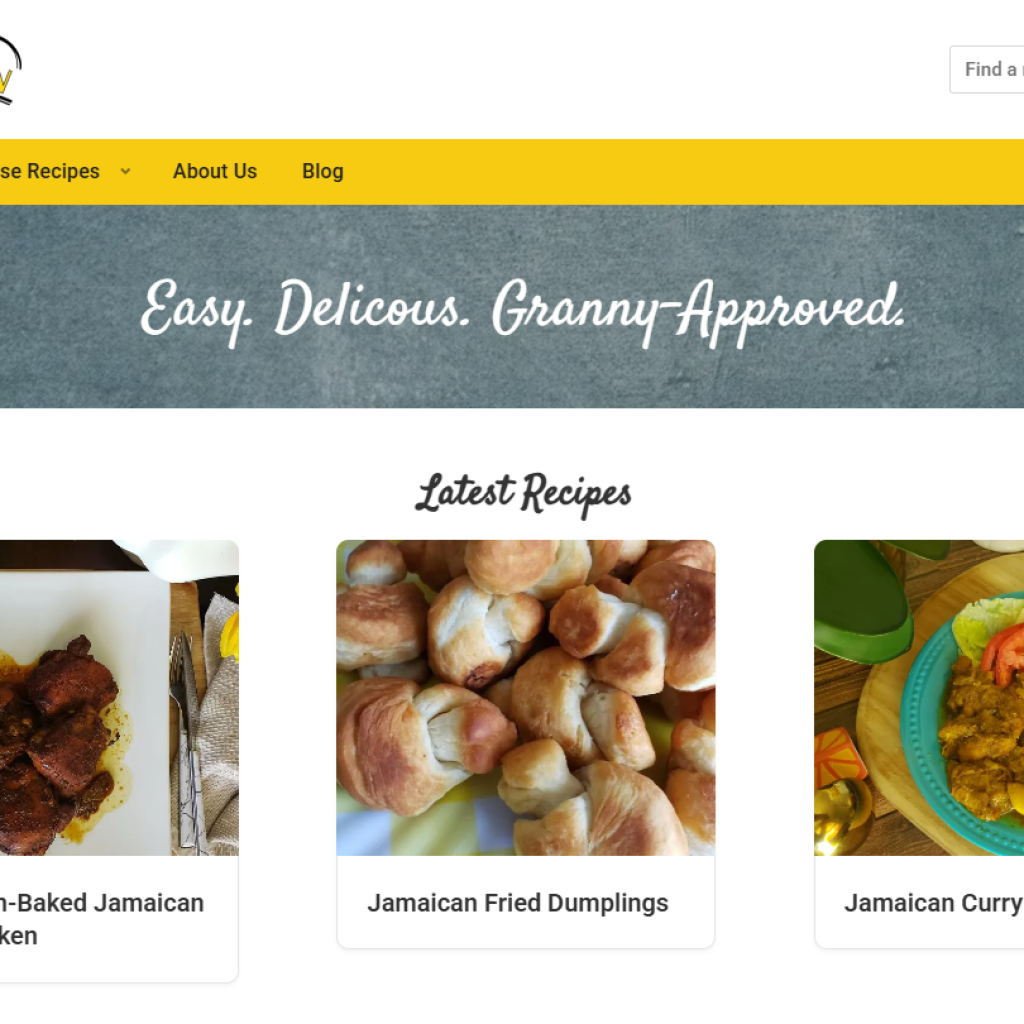This screenshot has height=1024, width=1024.
Task: Click the Latest Recipes heading
Action: 524,493
